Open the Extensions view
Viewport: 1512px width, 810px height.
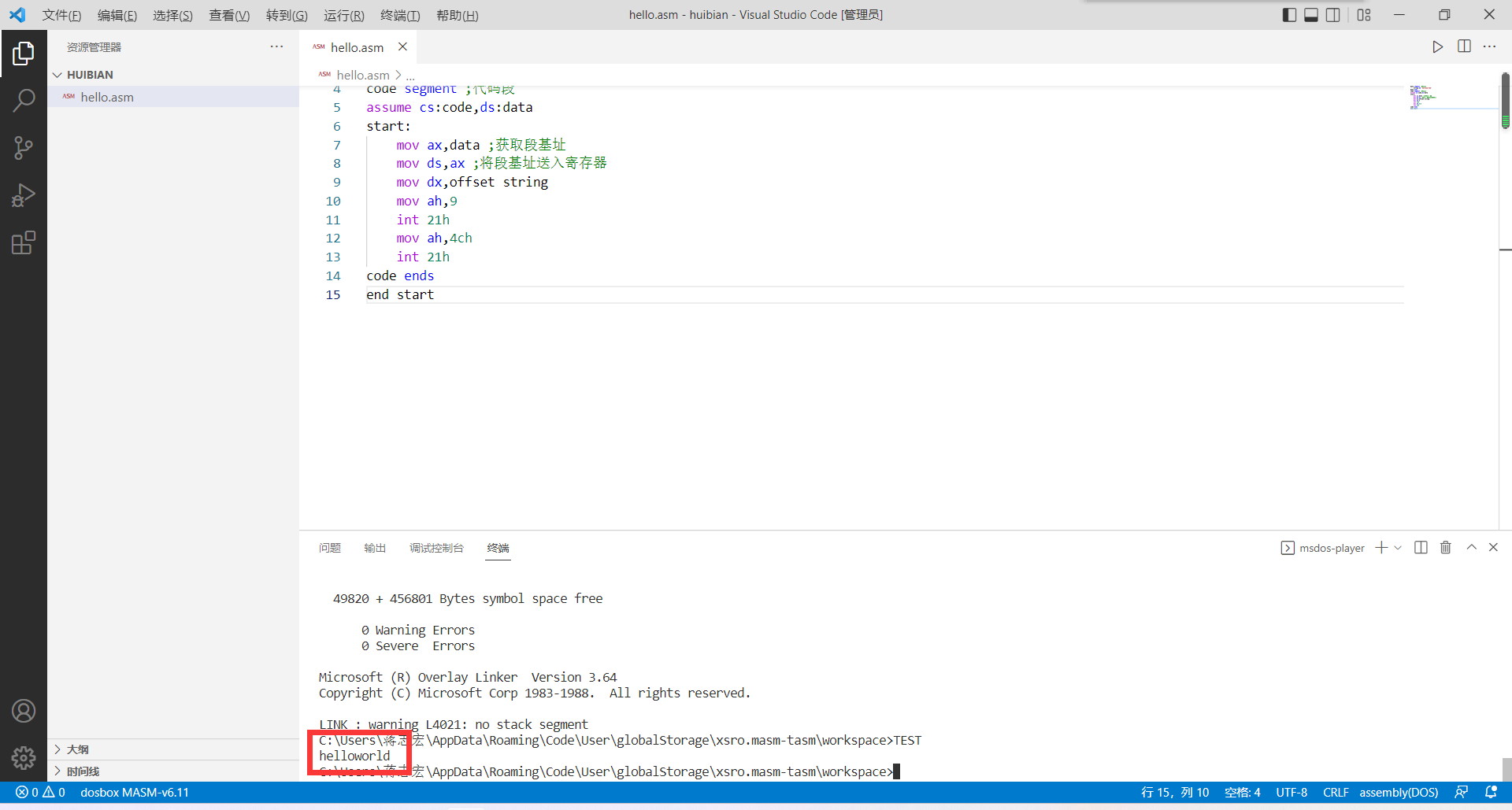click(x=24, y=242)
